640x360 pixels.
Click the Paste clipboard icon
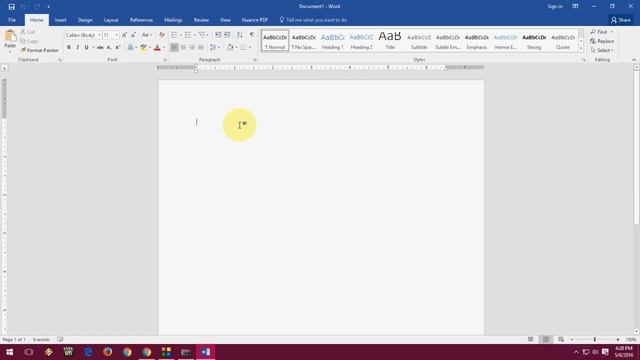10,37
